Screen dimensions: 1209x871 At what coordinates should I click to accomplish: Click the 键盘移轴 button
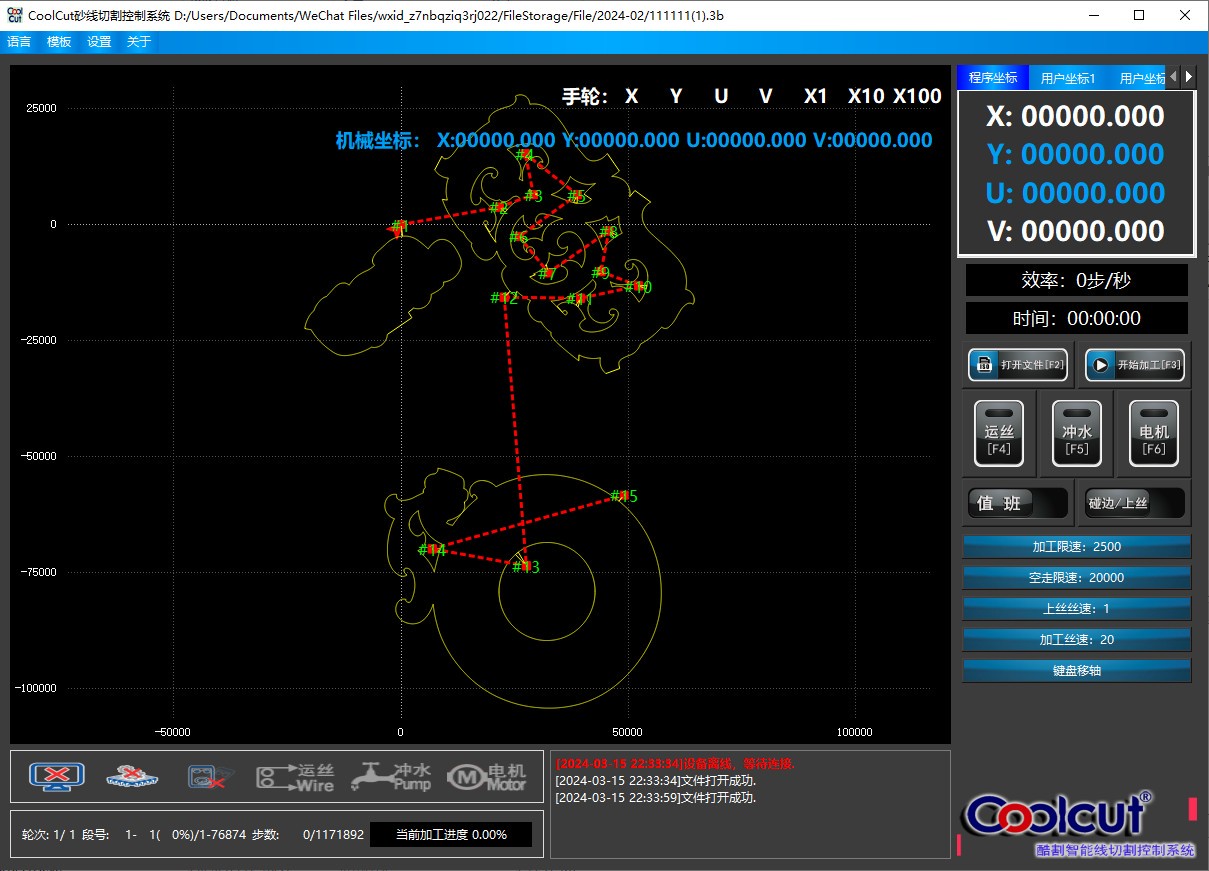point(1076,670)
